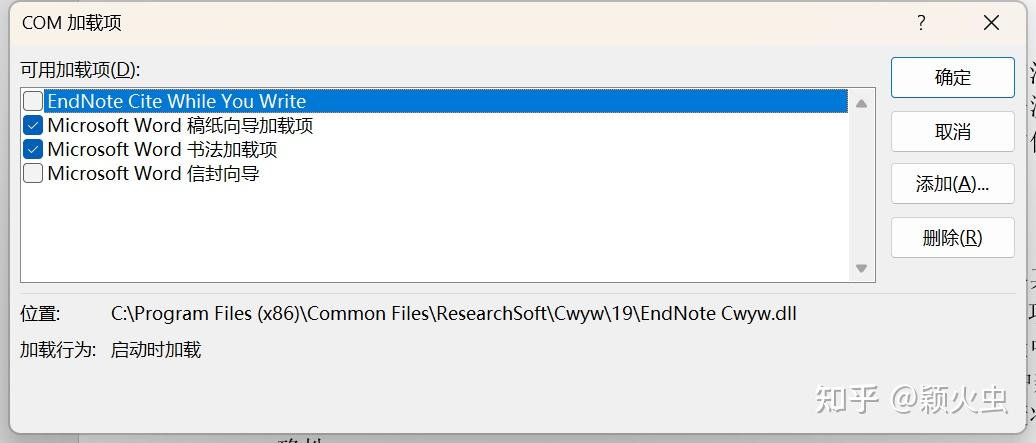Select the Microsoft Word 信封向导 entry
The width and height of the screenshot is (1036, 443).
point(153,174)
